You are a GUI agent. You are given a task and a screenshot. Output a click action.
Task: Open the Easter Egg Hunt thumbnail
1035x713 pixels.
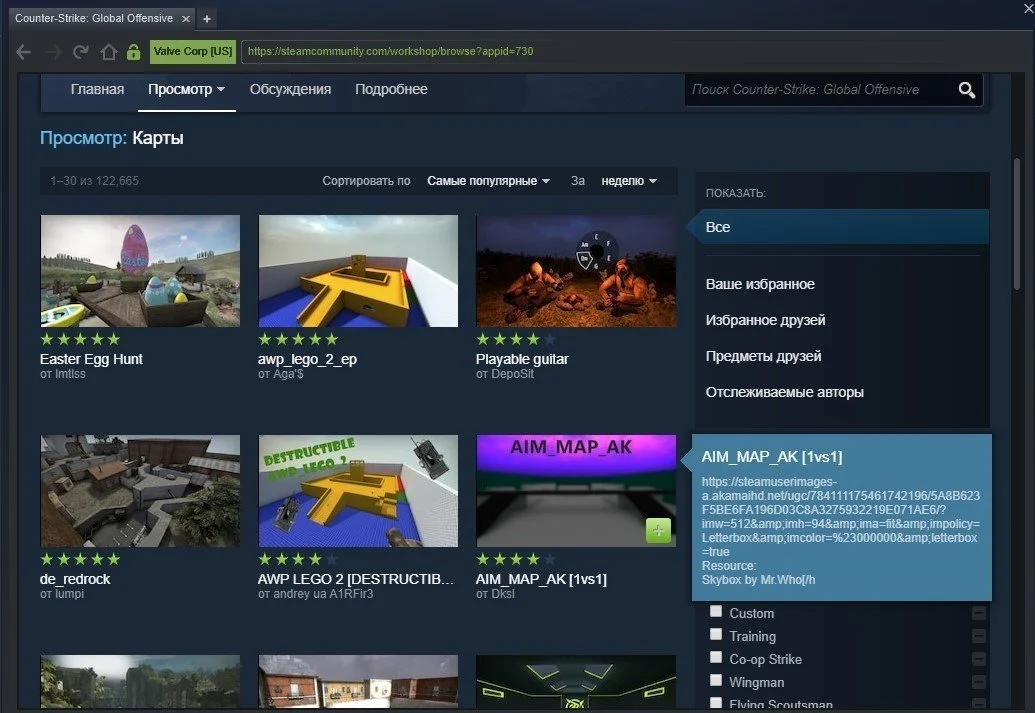pyautogui.click(x=140, y=271)
